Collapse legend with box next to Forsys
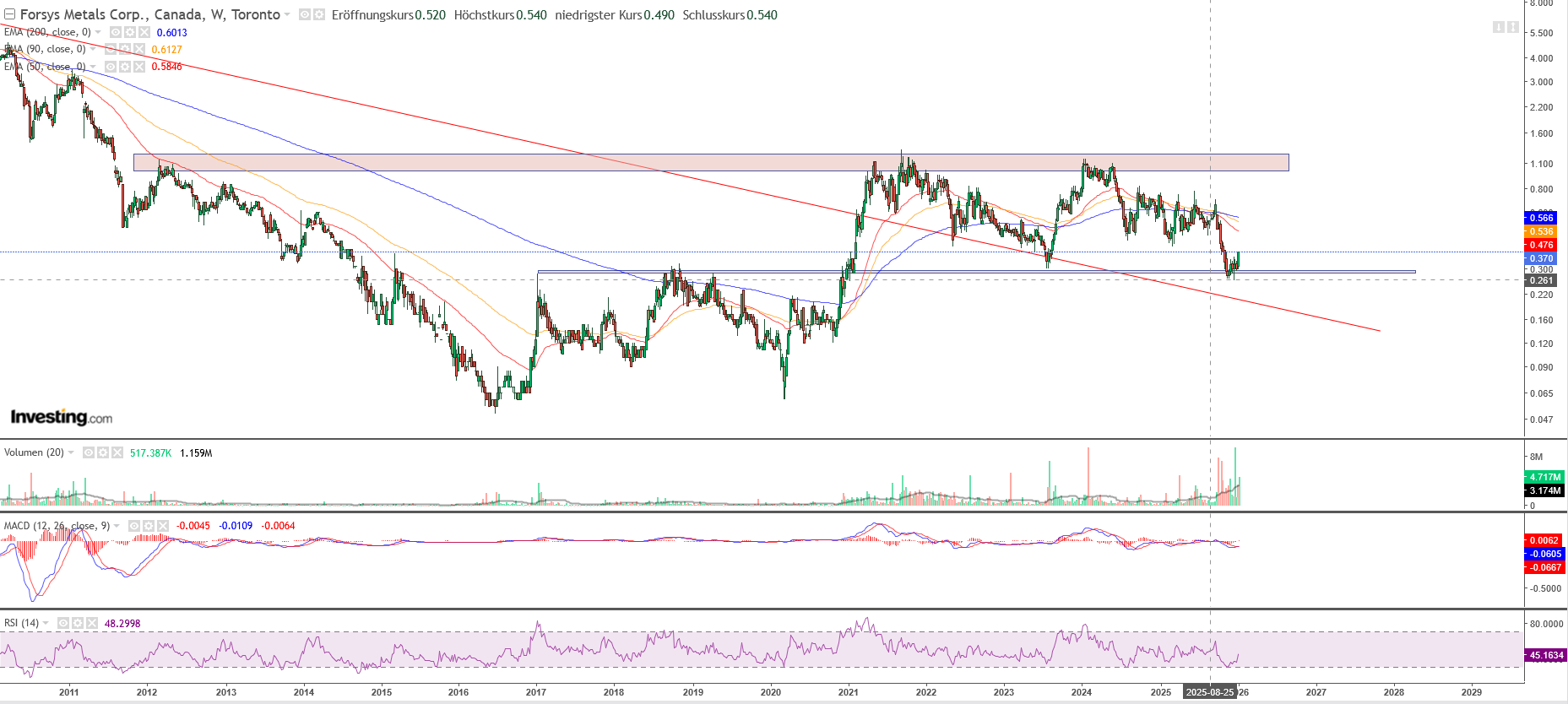Screen dimensions: 1568x704 pos(9,14)
